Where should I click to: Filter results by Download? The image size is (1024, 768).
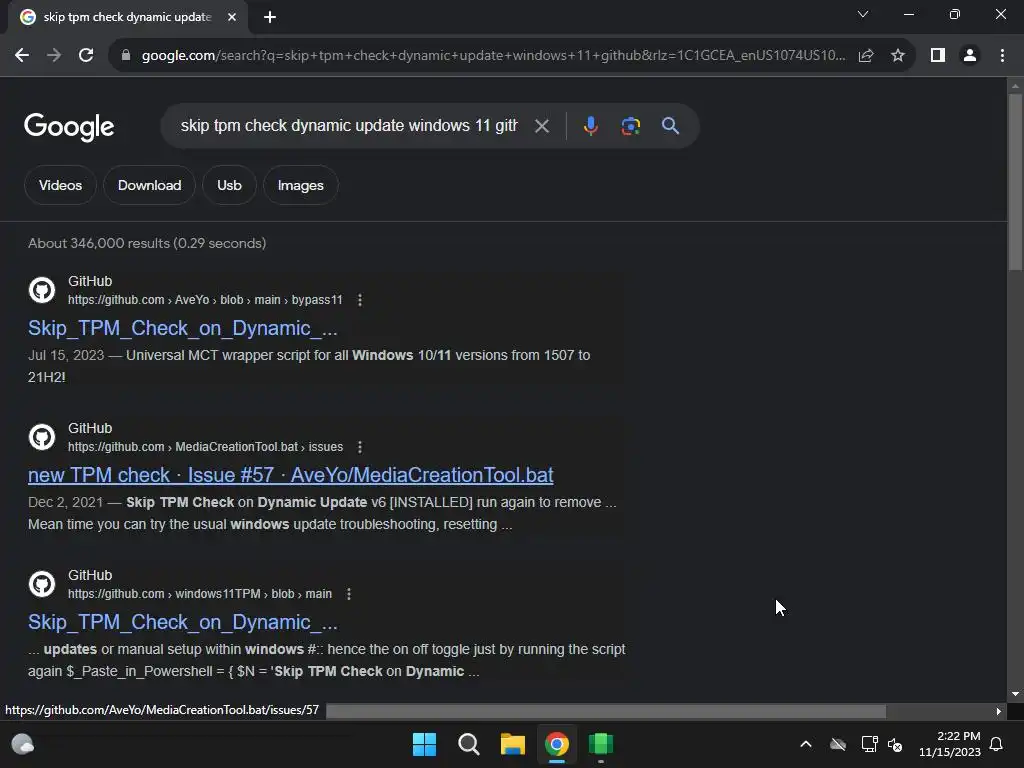[x=150, y=185]
